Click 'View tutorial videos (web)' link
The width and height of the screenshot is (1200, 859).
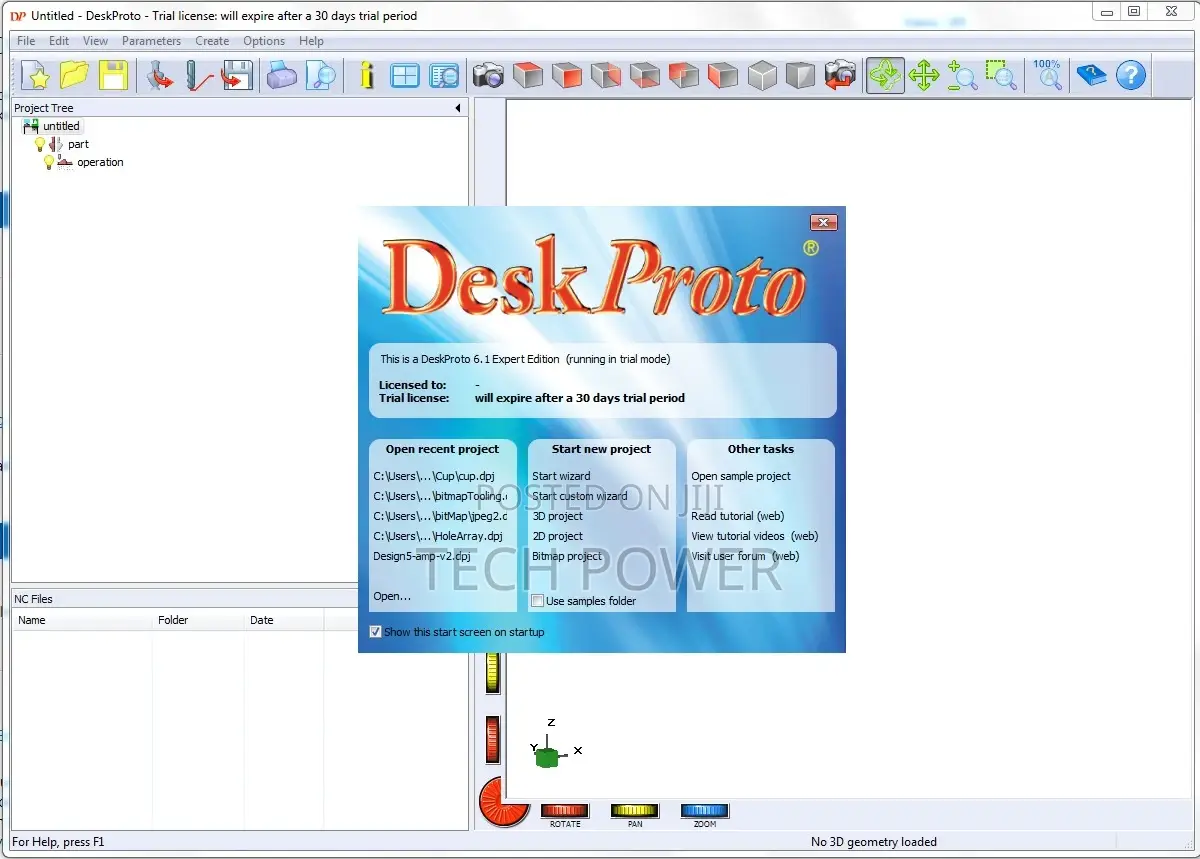tap(755, 536)
